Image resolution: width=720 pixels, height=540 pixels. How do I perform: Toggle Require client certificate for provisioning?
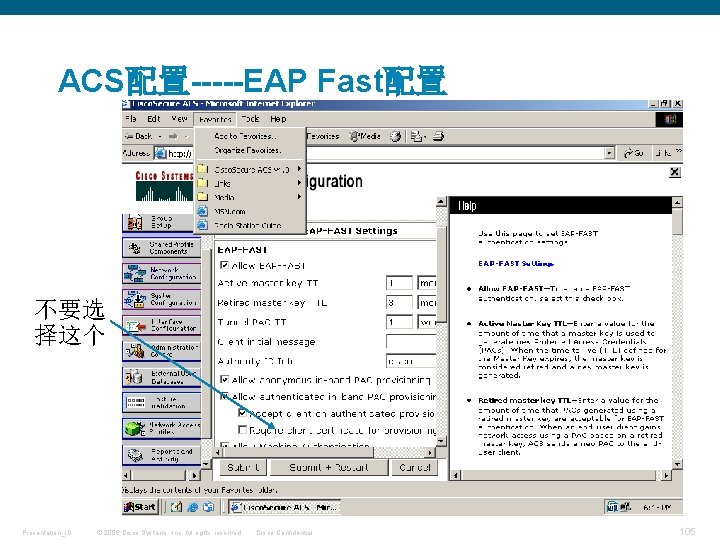[x=242, y=430]
